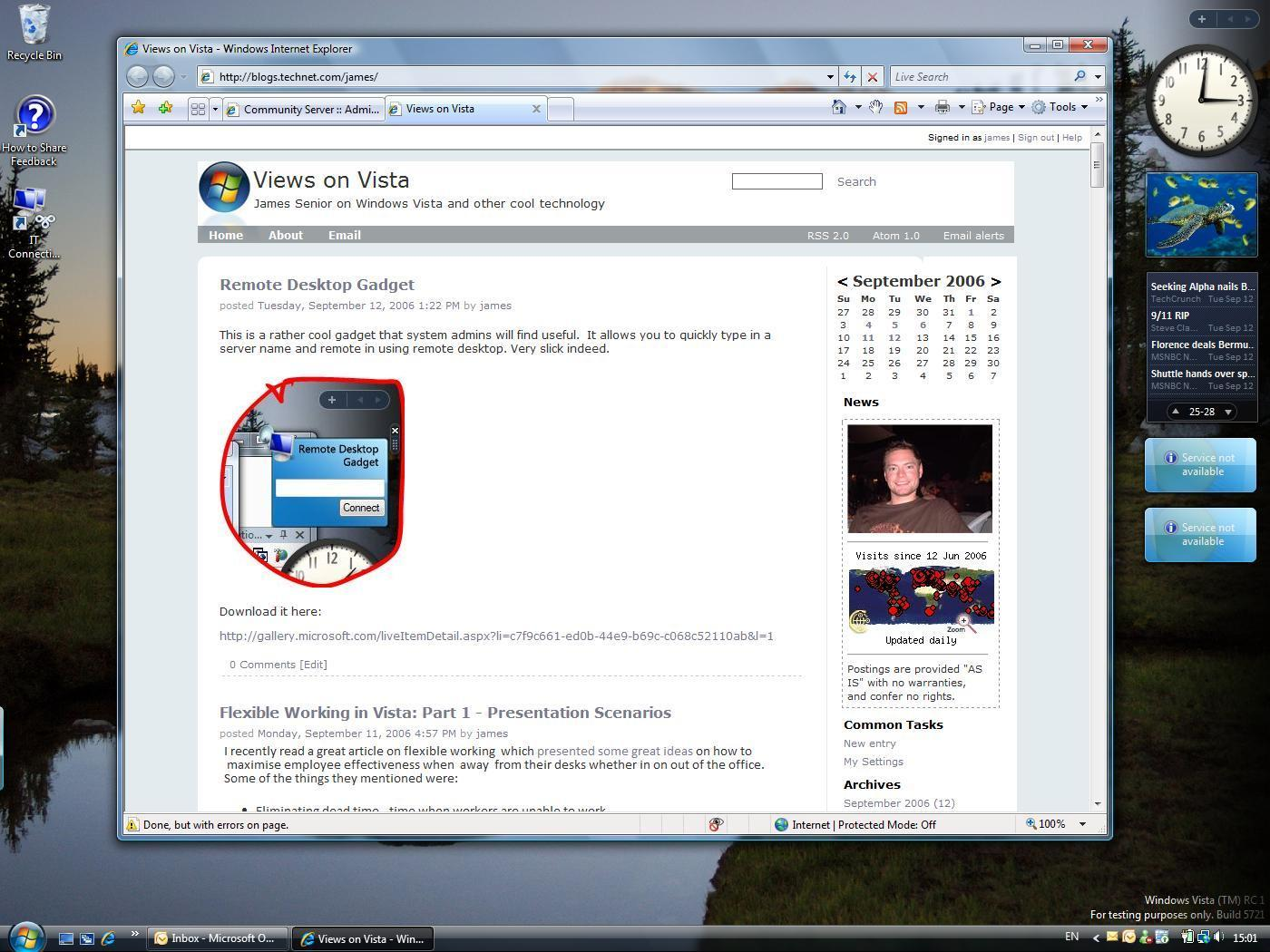
Task: Open the blog Email menu item
Action: pyautogui.click(x=345, y=235)
